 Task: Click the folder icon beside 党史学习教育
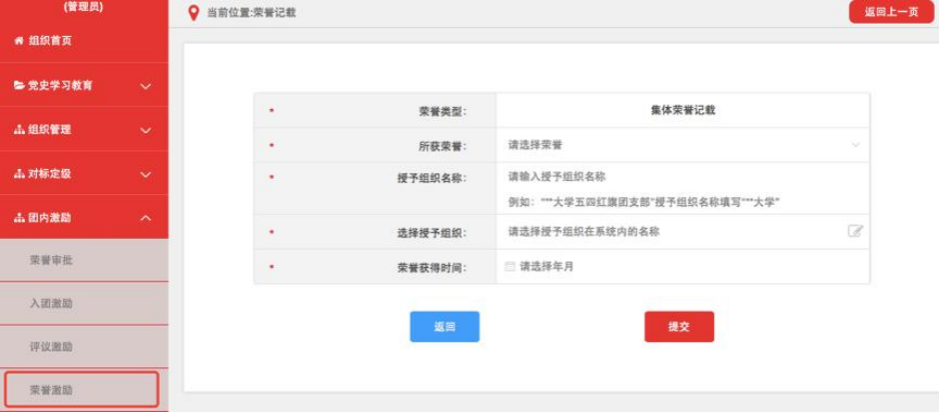pyautogui.click(x=19, y=86)
